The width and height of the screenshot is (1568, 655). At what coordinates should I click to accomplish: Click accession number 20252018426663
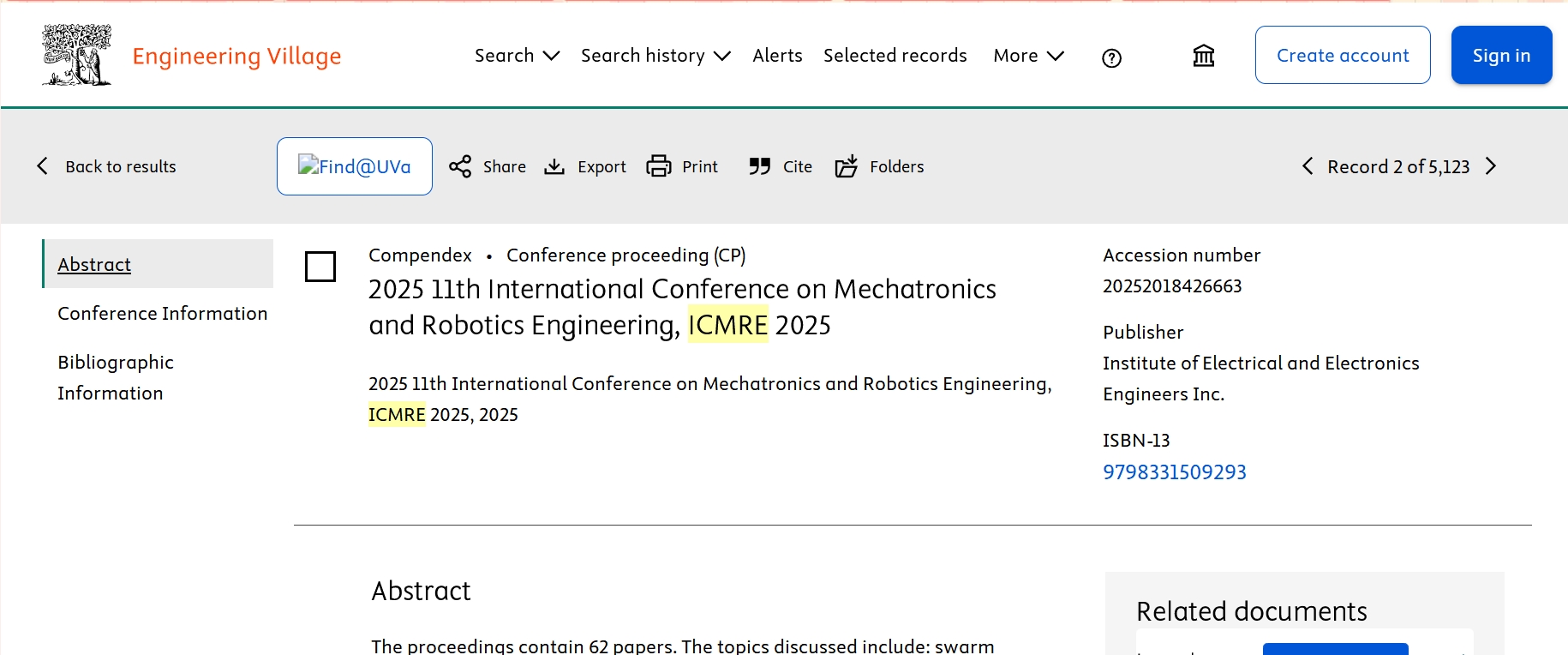(1172, 285)
